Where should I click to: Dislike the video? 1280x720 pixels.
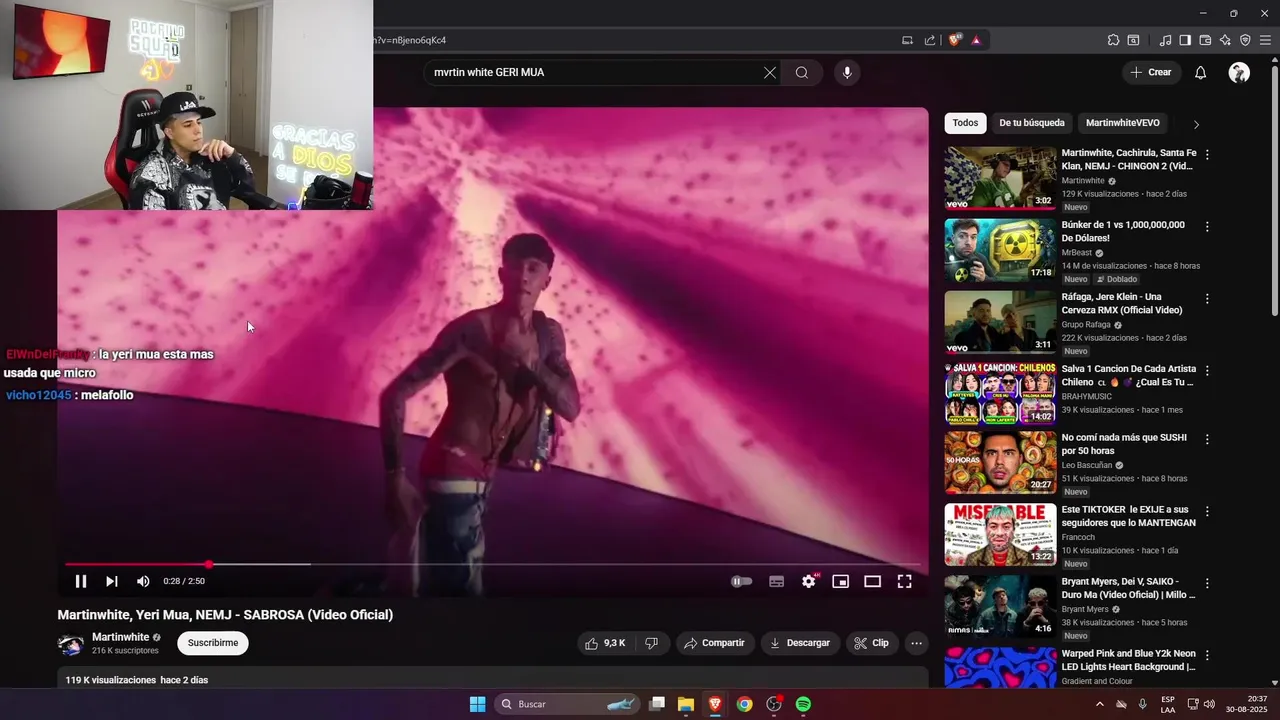(651, 643)
